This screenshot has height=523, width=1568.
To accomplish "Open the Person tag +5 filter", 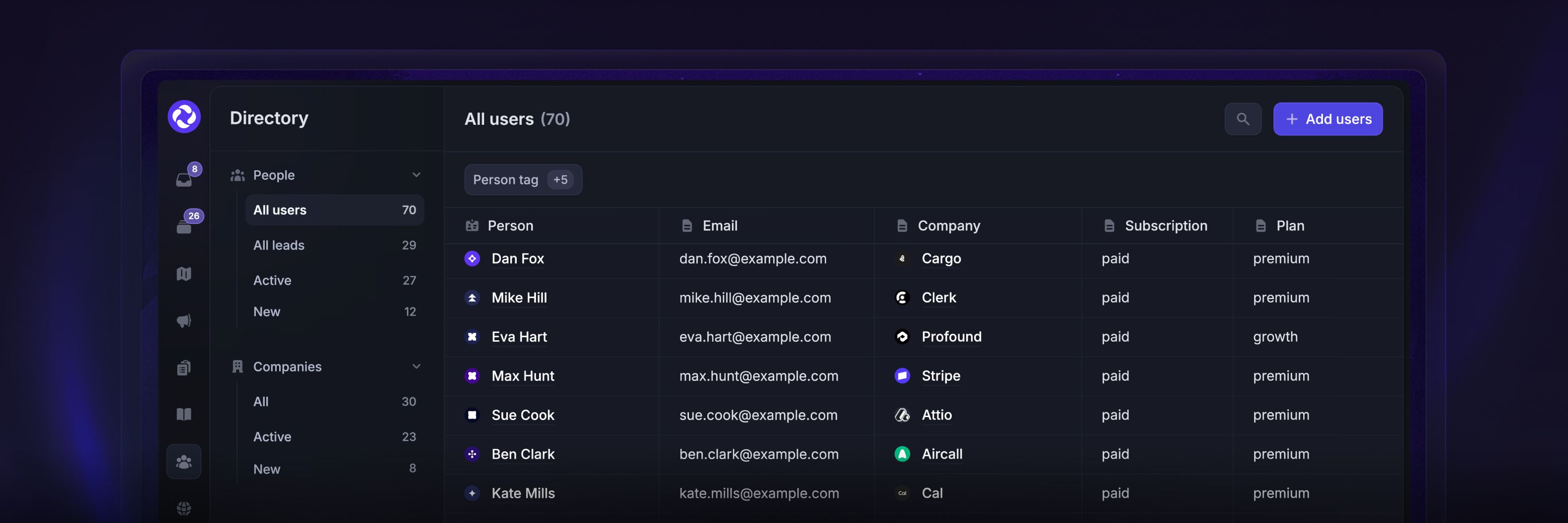I will click(522, 180).
